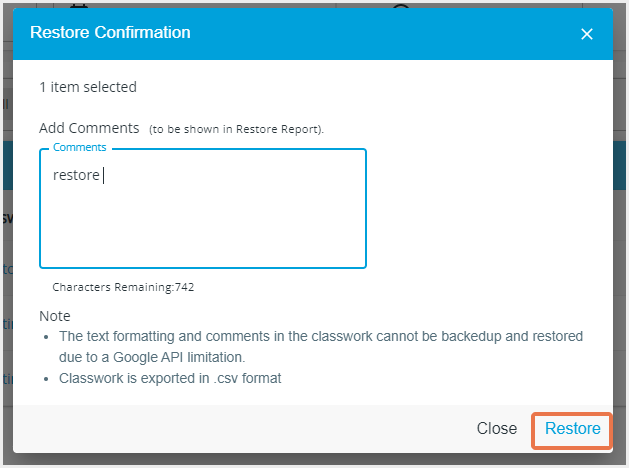629x468 pixels.
Task: Click the "Restore Confirmation" dialog title
Action: (110, 33)
